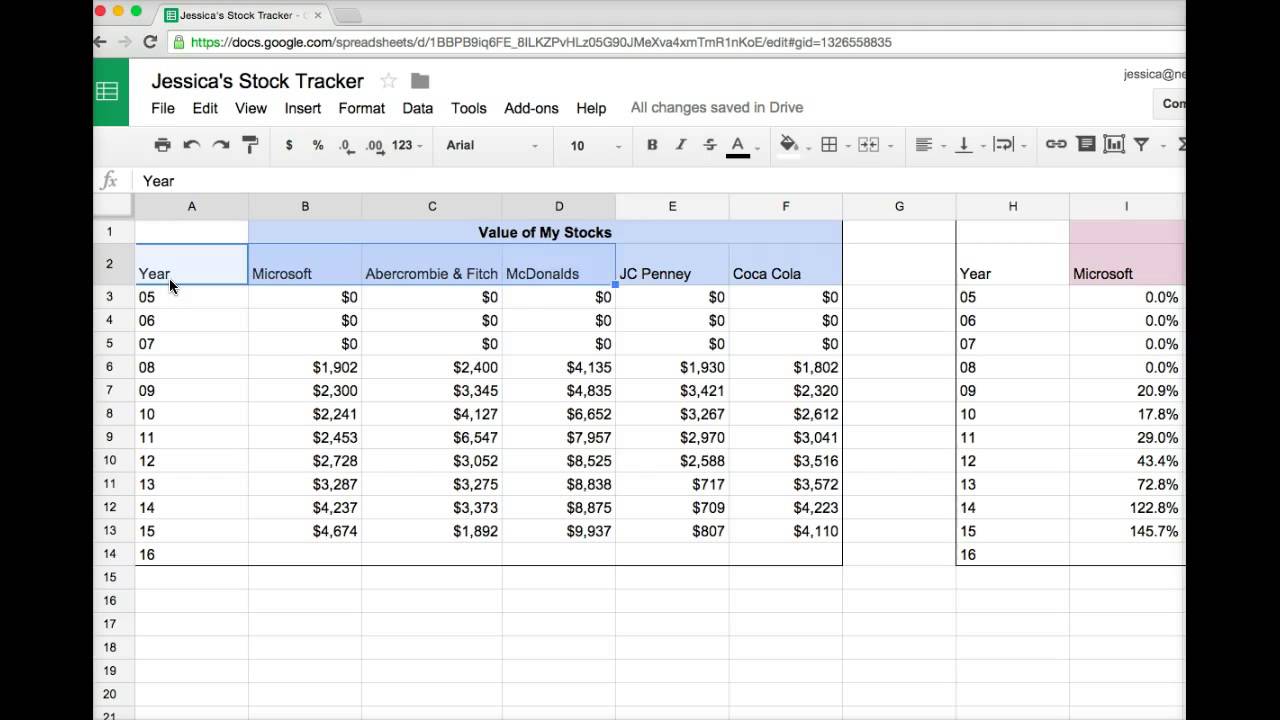Open Sheets home via green logo
The width and height of the screenshot is (1280, 720).
pos(111,92)
